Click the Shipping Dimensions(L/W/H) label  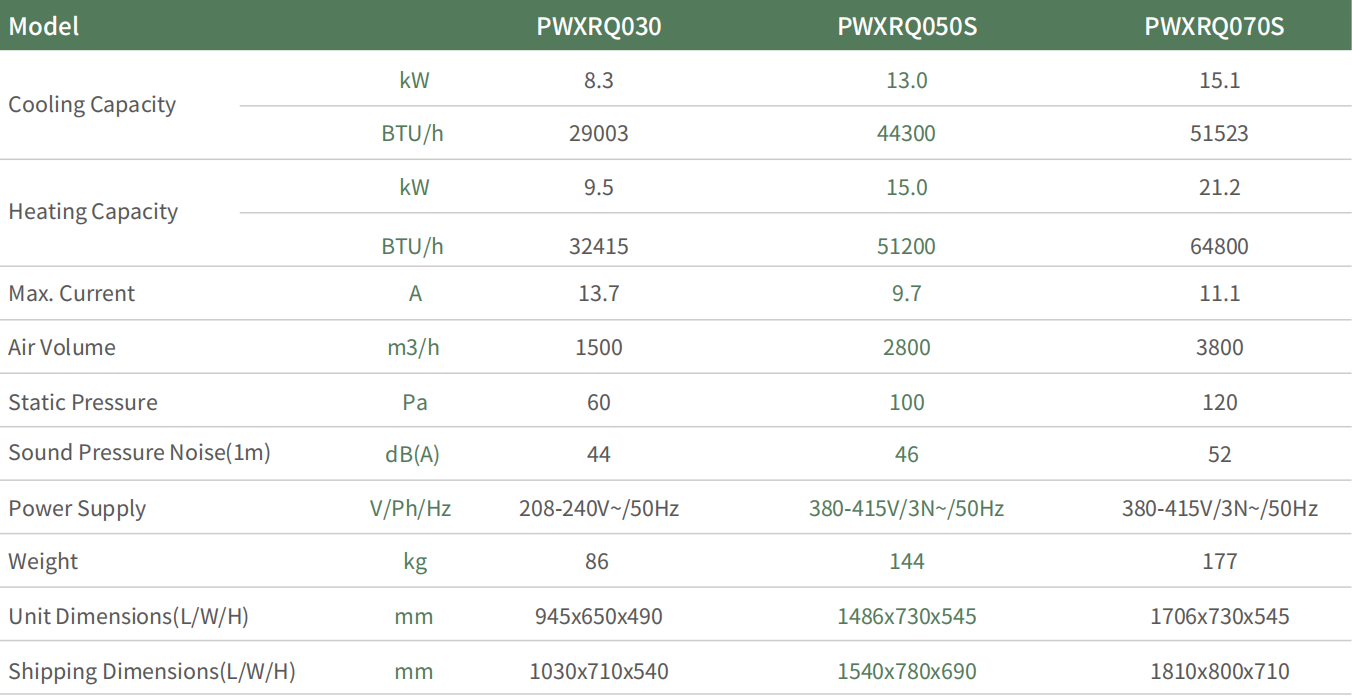[x=152, y=671]
